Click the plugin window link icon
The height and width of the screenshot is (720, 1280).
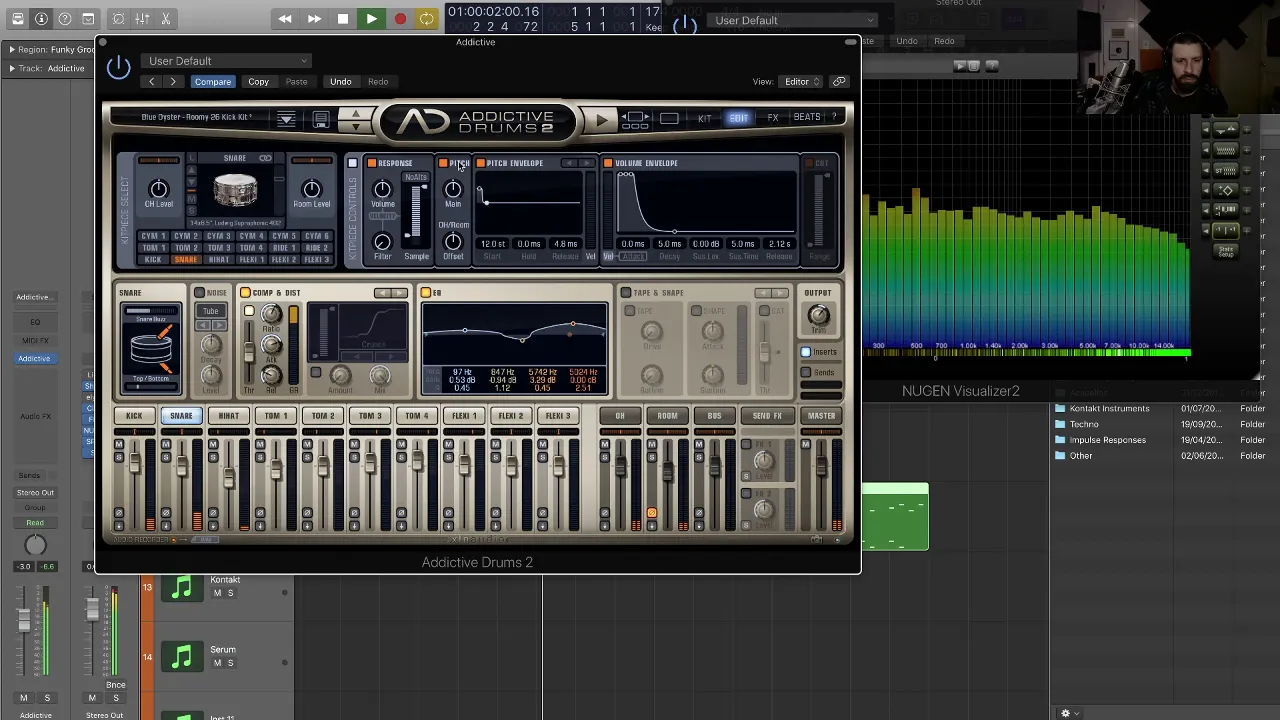click(839, 82)
